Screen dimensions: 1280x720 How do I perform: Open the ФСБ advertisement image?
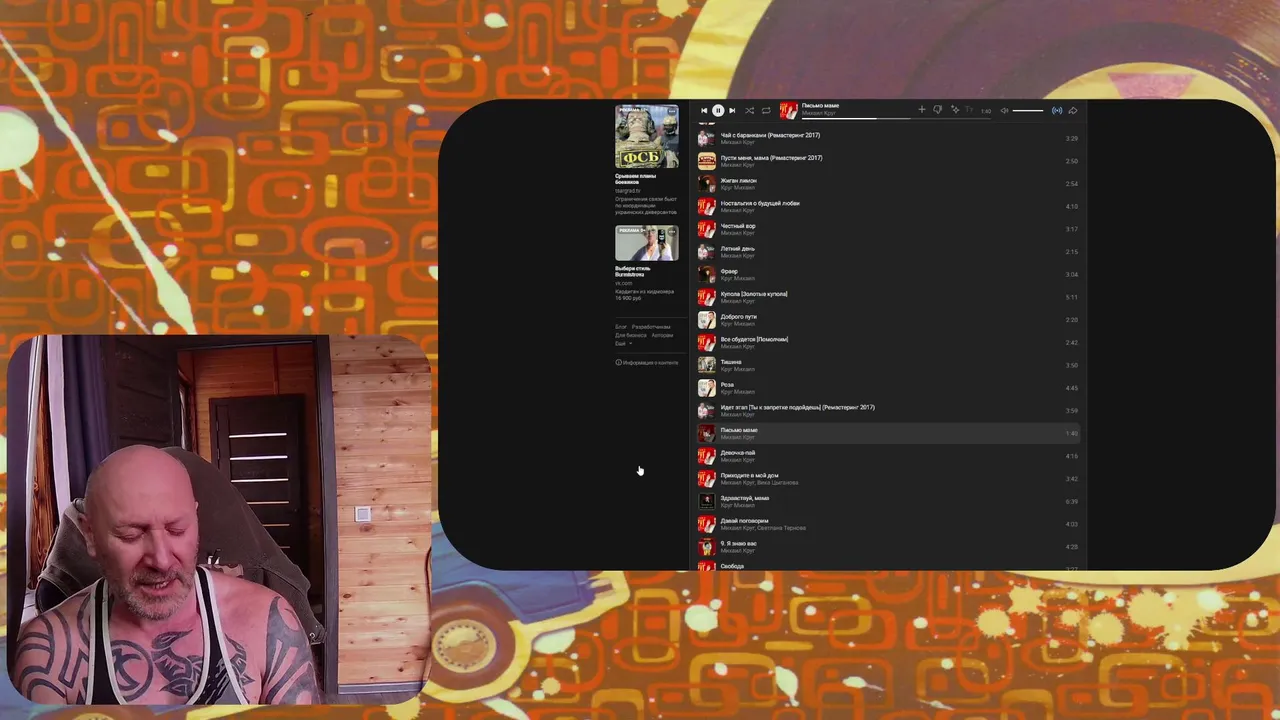(647, 137)
